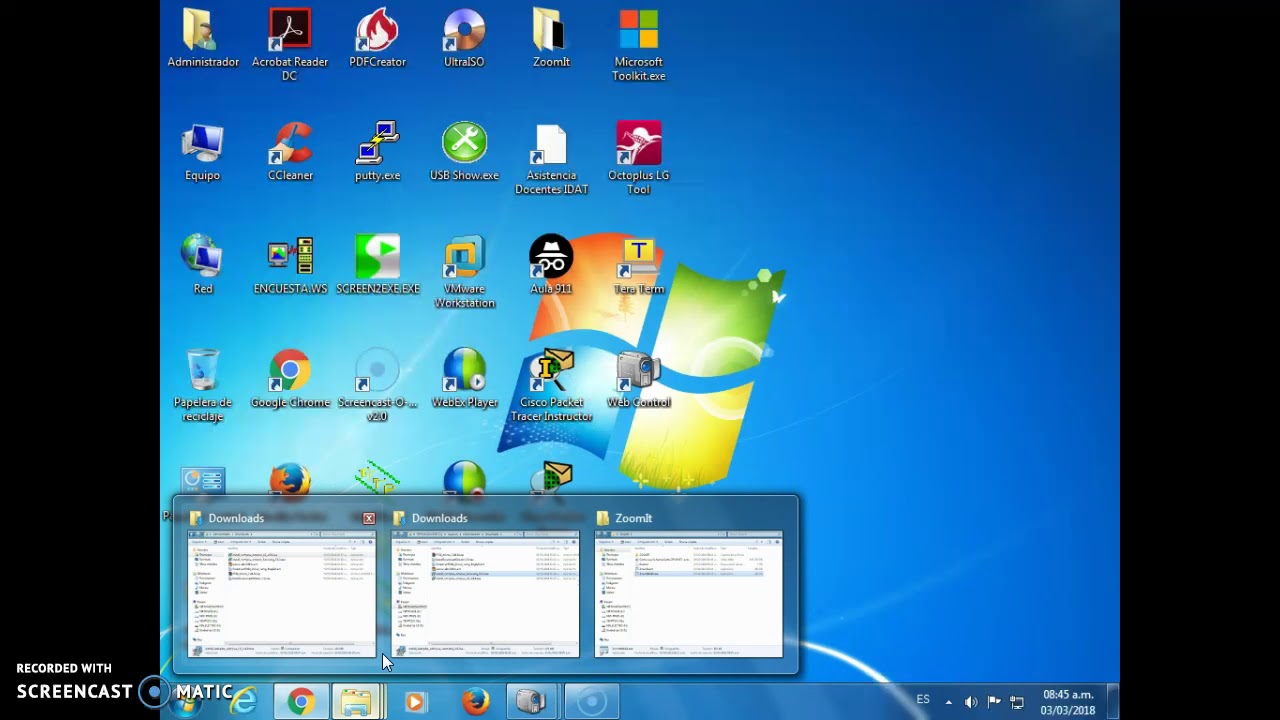Select the Papelera de reciclaje icon

[x=203, y=385]
